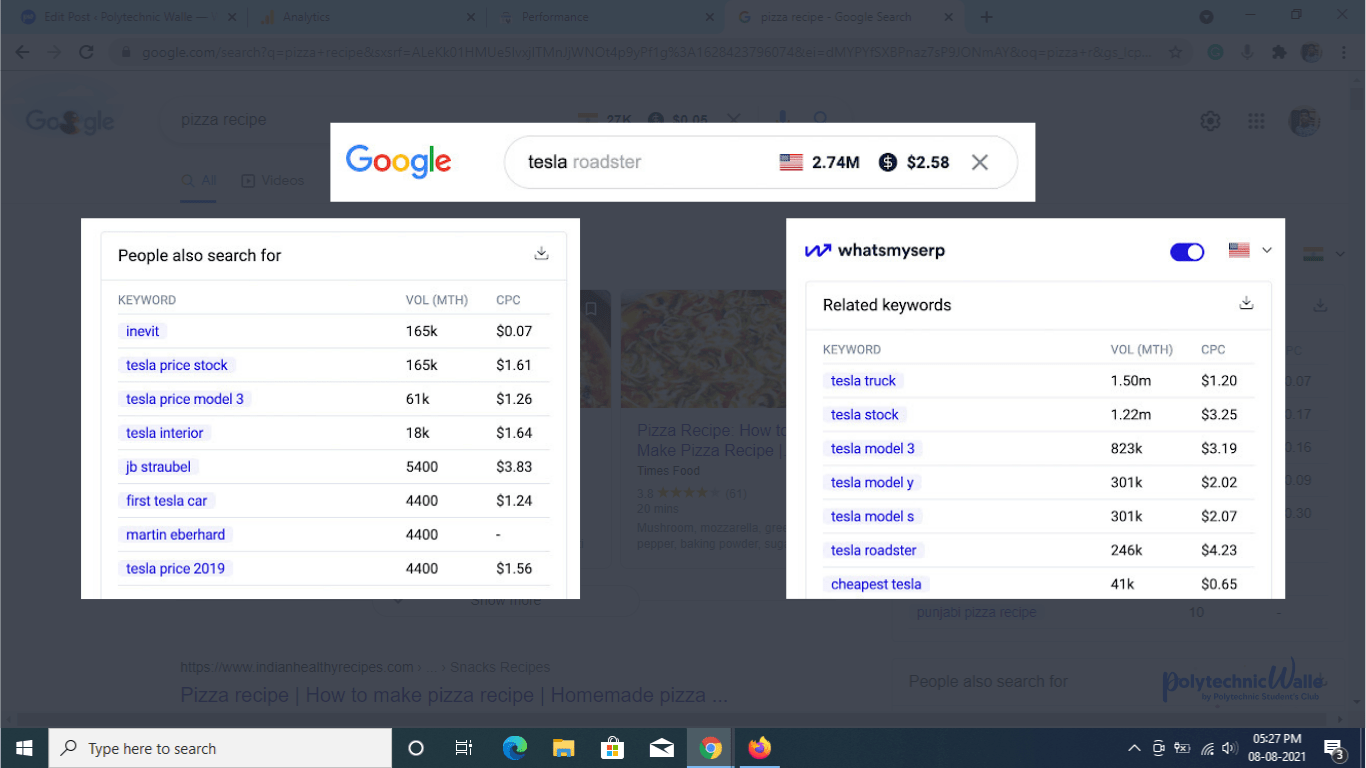The image size is (1366, 768).
Task: Switch to the Edit Post Polytechnic Walle tab
Action: [x=130, y=17]
